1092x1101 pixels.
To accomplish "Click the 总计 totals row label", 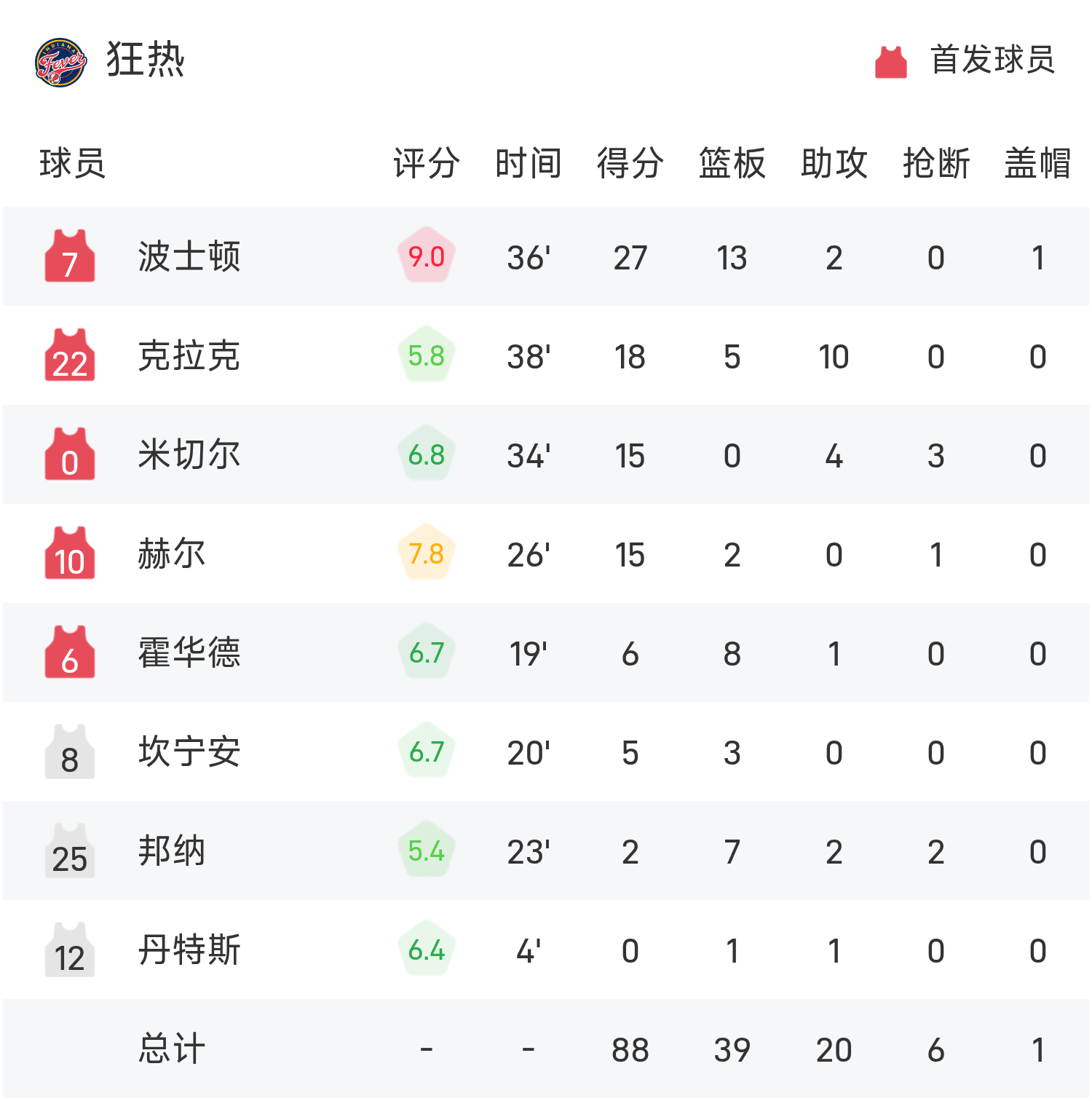I will (x=172, y=1049).
